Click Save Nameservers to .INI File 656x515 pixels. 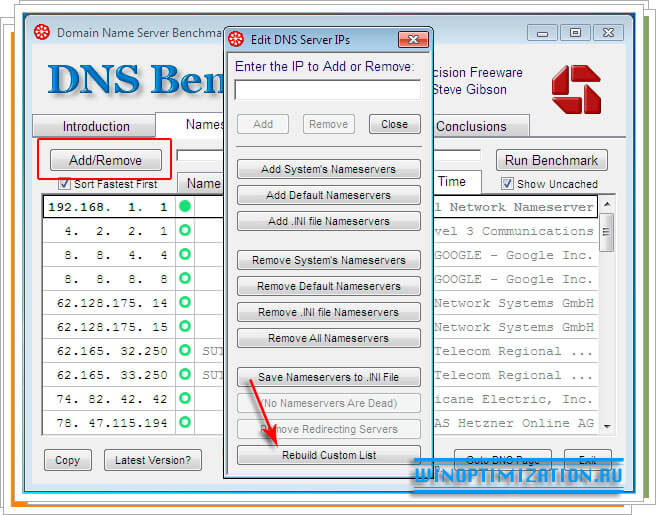click(x=328, y=377)
